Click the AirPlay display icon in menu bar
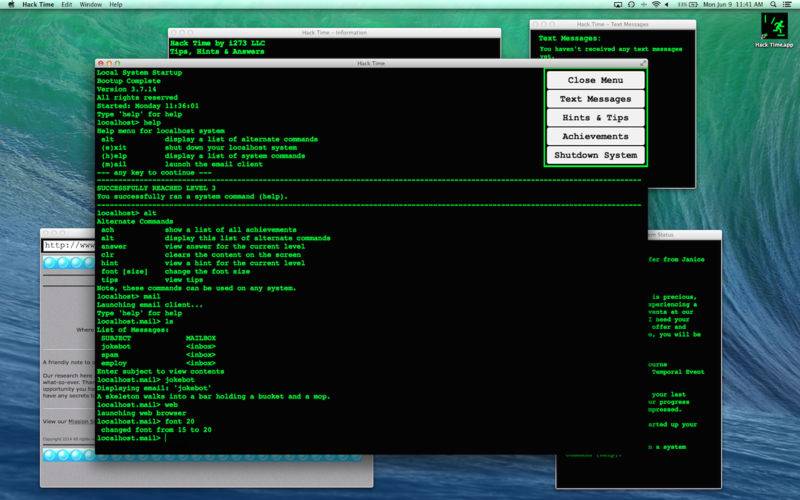Viewport: 800px width, 500px height. click(618, 4)
